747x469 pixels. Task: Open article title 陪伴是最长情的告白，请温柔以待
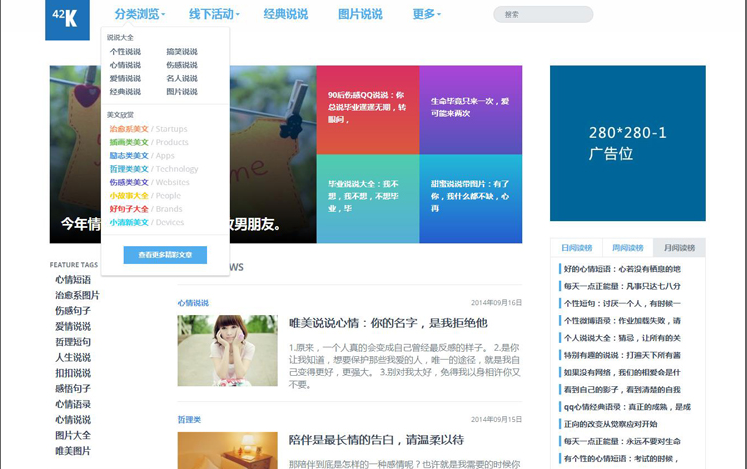[376, 440]
